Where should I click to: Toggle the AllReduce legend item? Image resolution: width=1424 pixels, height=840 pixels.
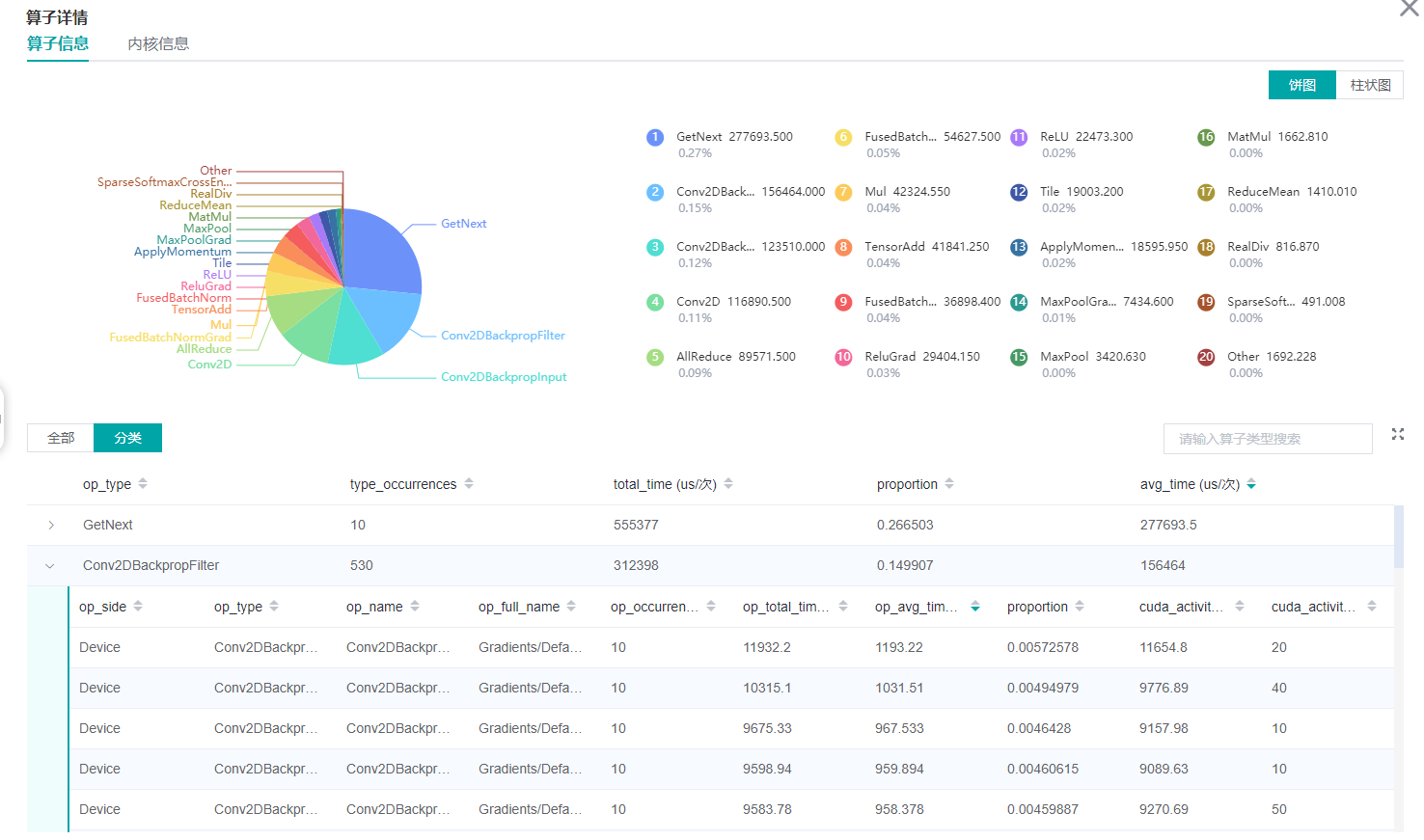coord(720,357)
